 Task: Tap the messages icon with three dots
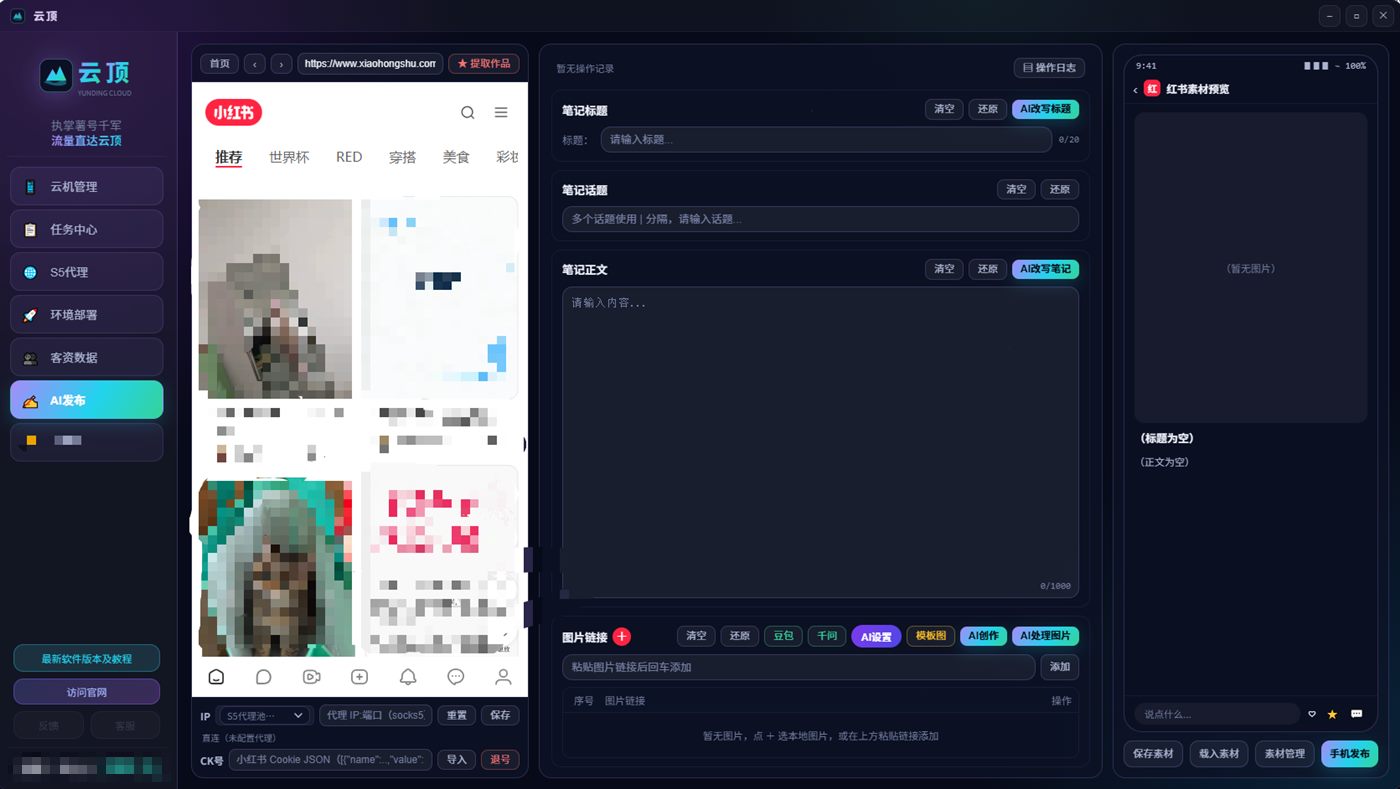point(456,677)
